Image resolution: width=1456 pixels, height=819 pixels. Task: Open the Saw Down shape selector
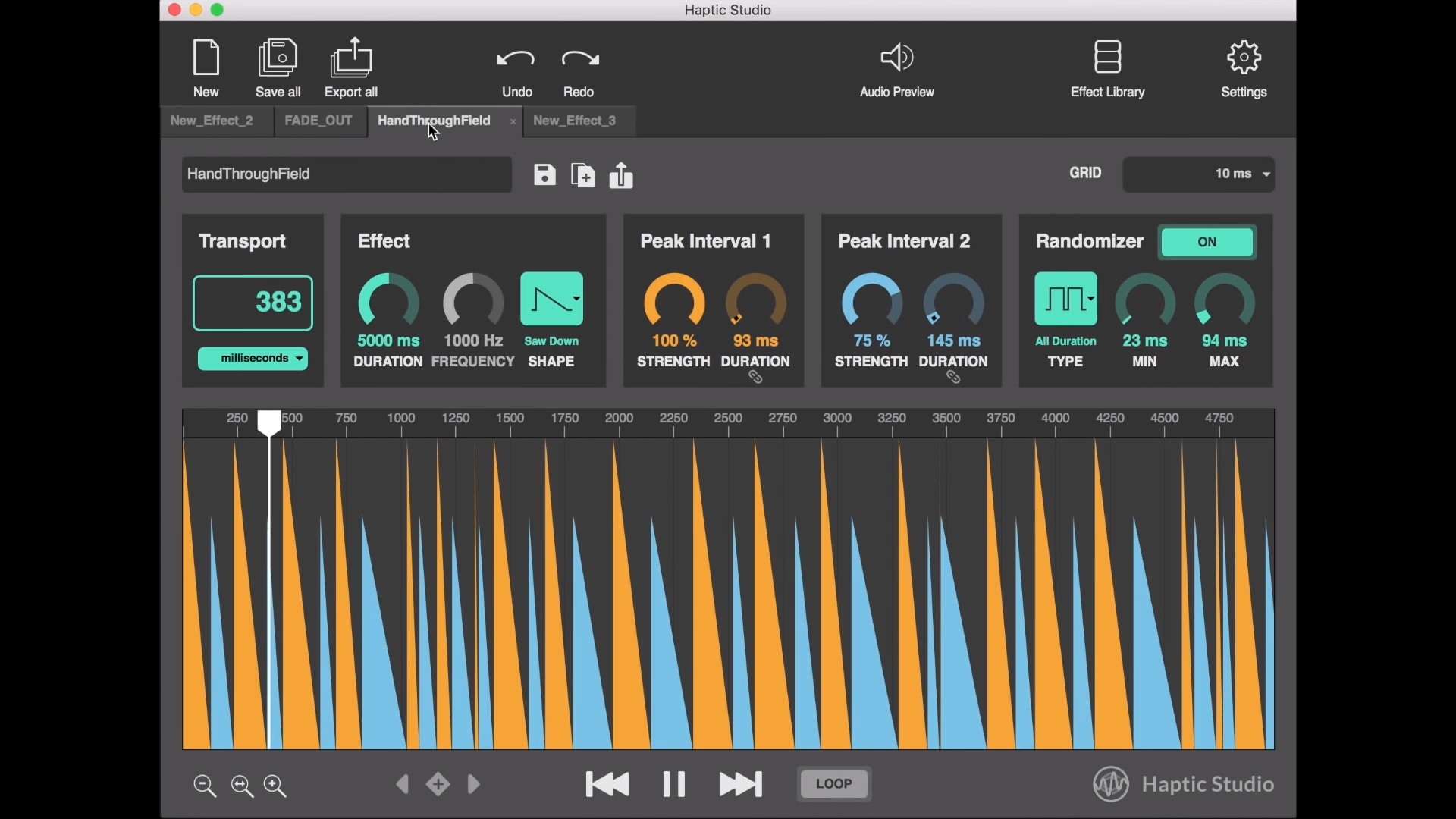pyautogui.click(x=552, y=300)
